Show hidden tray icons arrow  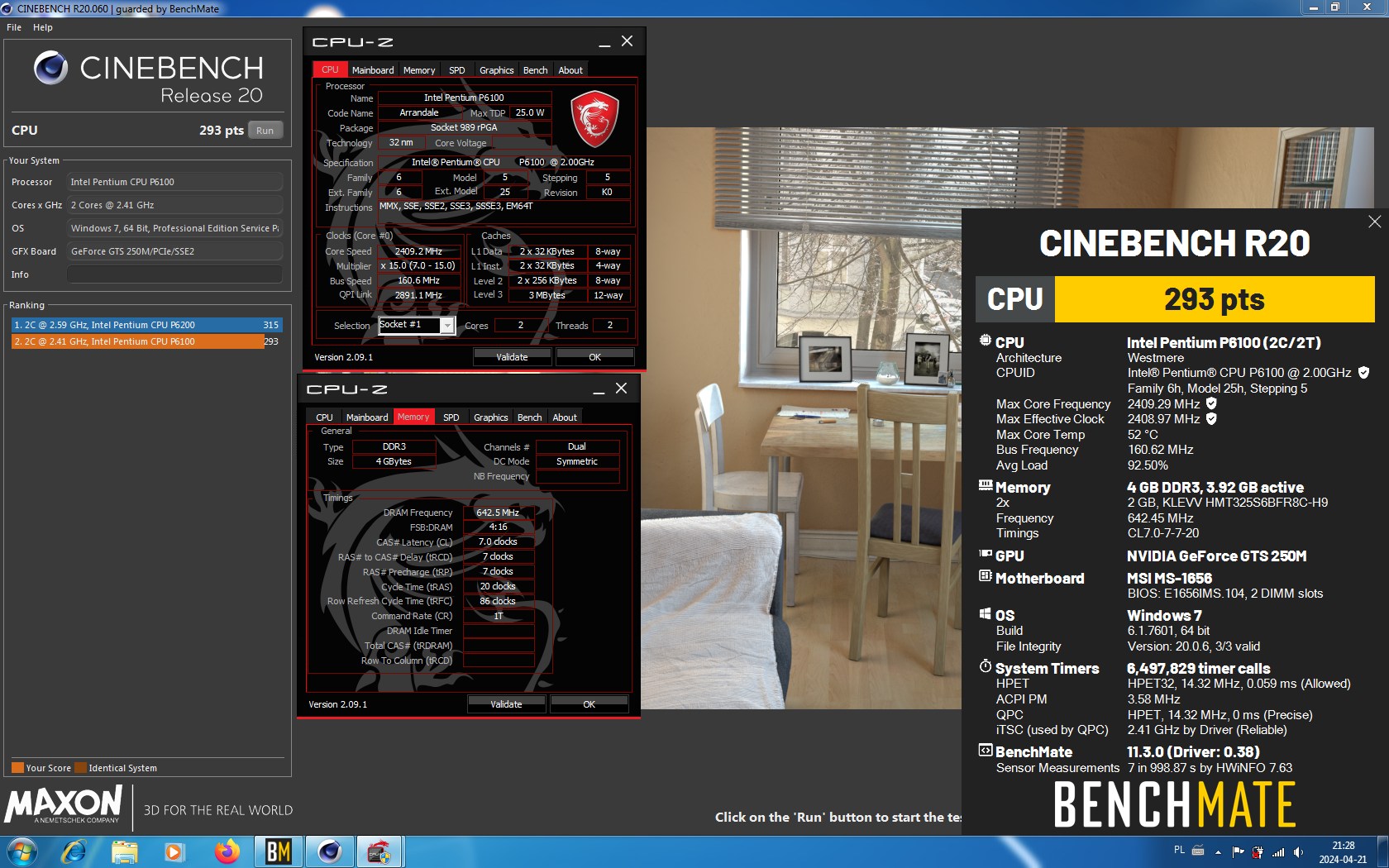coord(1218,852)
